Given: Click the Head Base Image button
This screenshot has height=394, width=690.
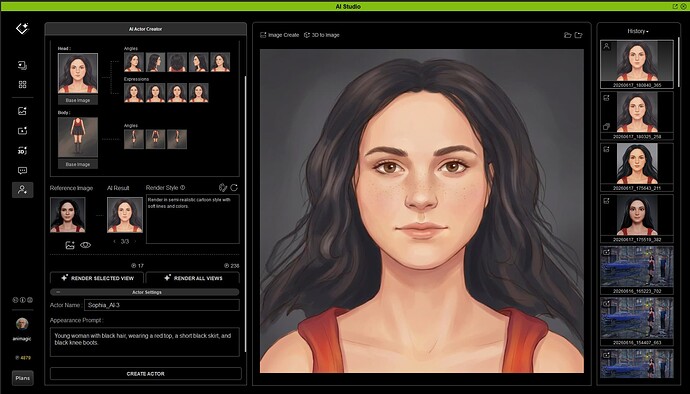Looking at the screenshot, I should (78, 100).
